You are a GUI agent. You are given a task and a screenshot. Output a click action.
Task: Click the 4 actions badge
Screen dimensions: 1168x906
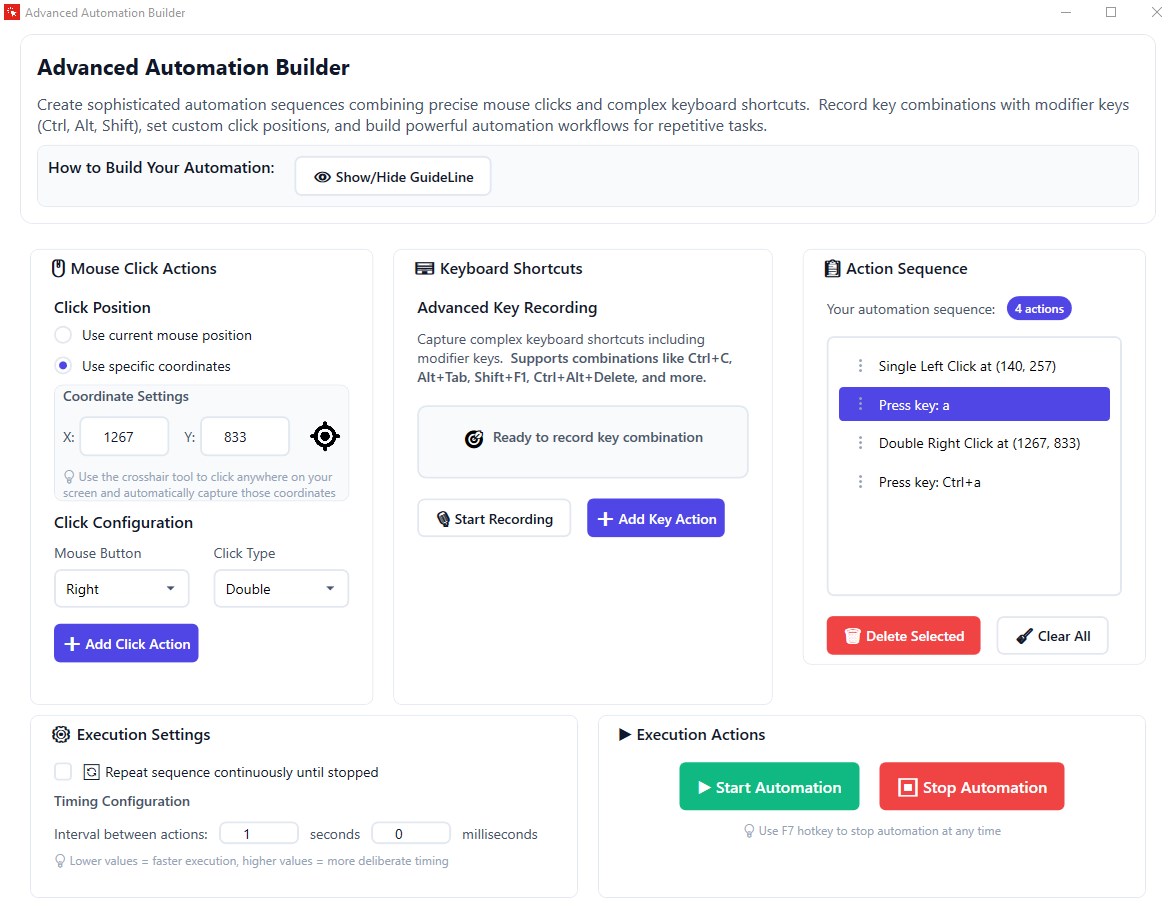coord(1038,308)
